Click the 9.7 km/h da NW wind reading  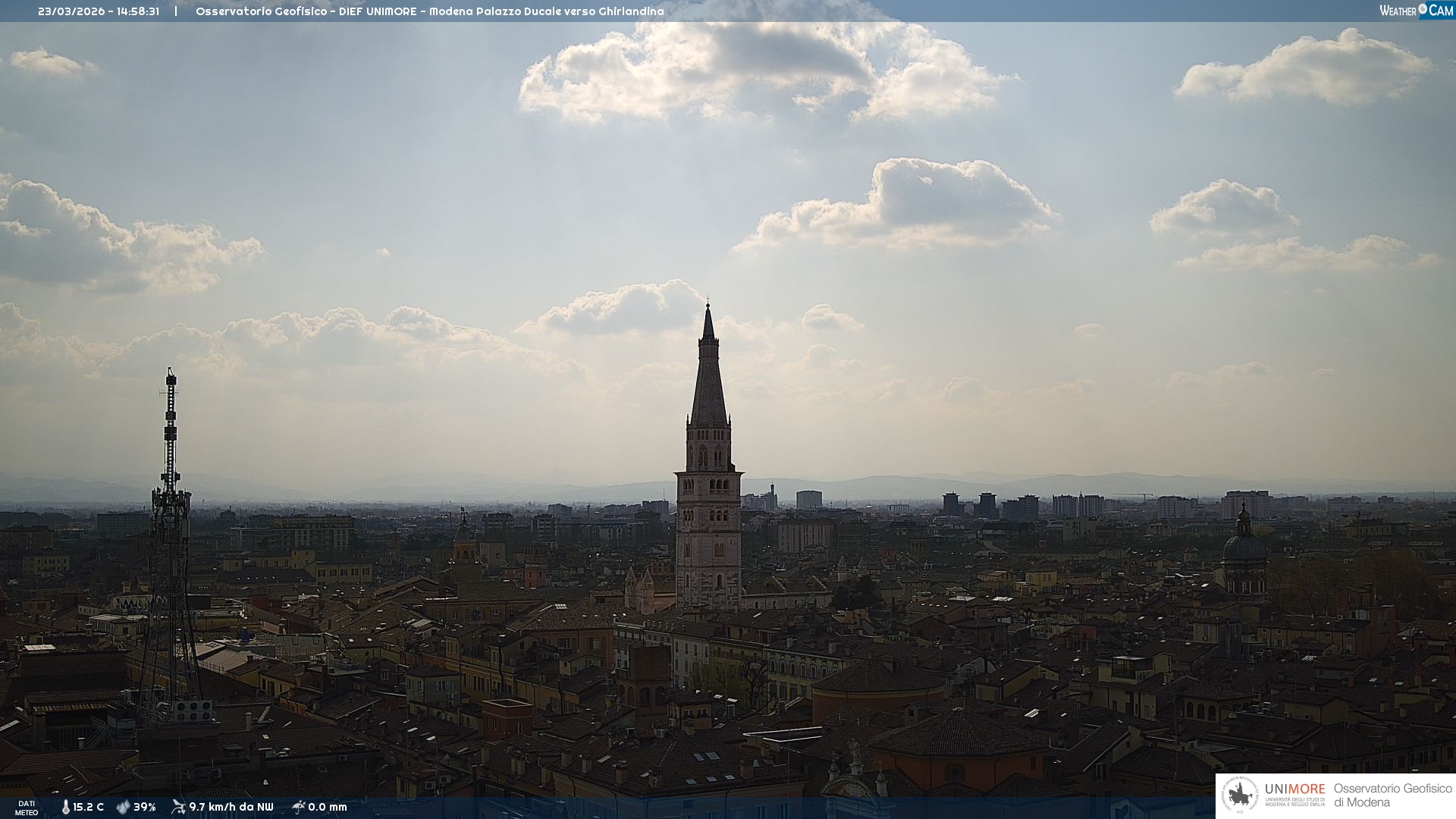click(231, 807)
